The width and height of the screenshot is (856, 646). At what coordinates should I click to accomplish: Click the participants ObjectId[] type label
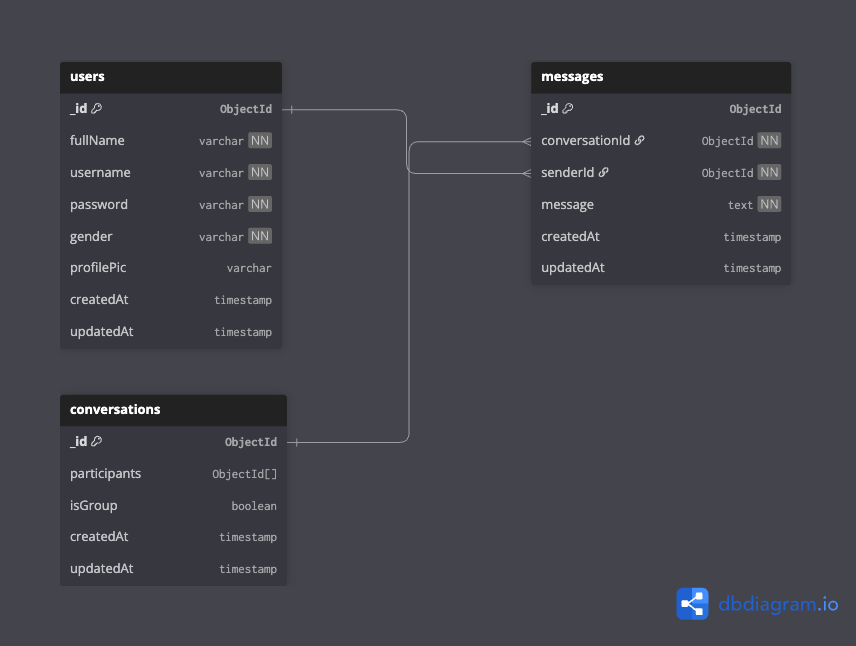[x=244, y=473]
